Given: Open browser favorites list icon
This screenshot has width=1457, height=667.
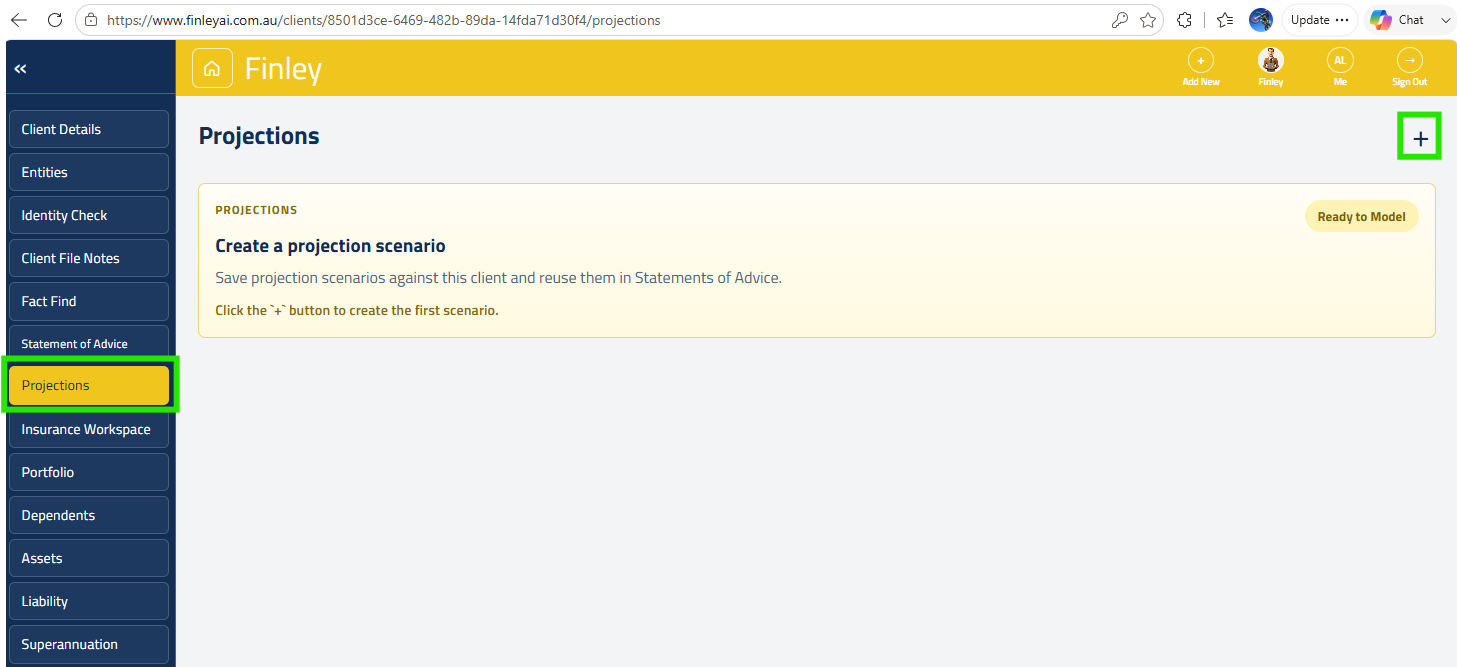Looking at the screenshot, I should (1225, 20).
